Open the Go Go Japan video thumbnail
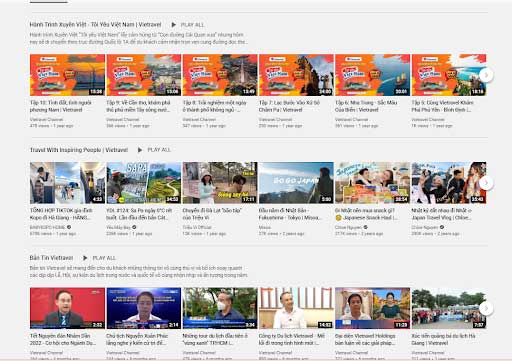The height and width of the screenshot is (361, 512). [296, 183]
